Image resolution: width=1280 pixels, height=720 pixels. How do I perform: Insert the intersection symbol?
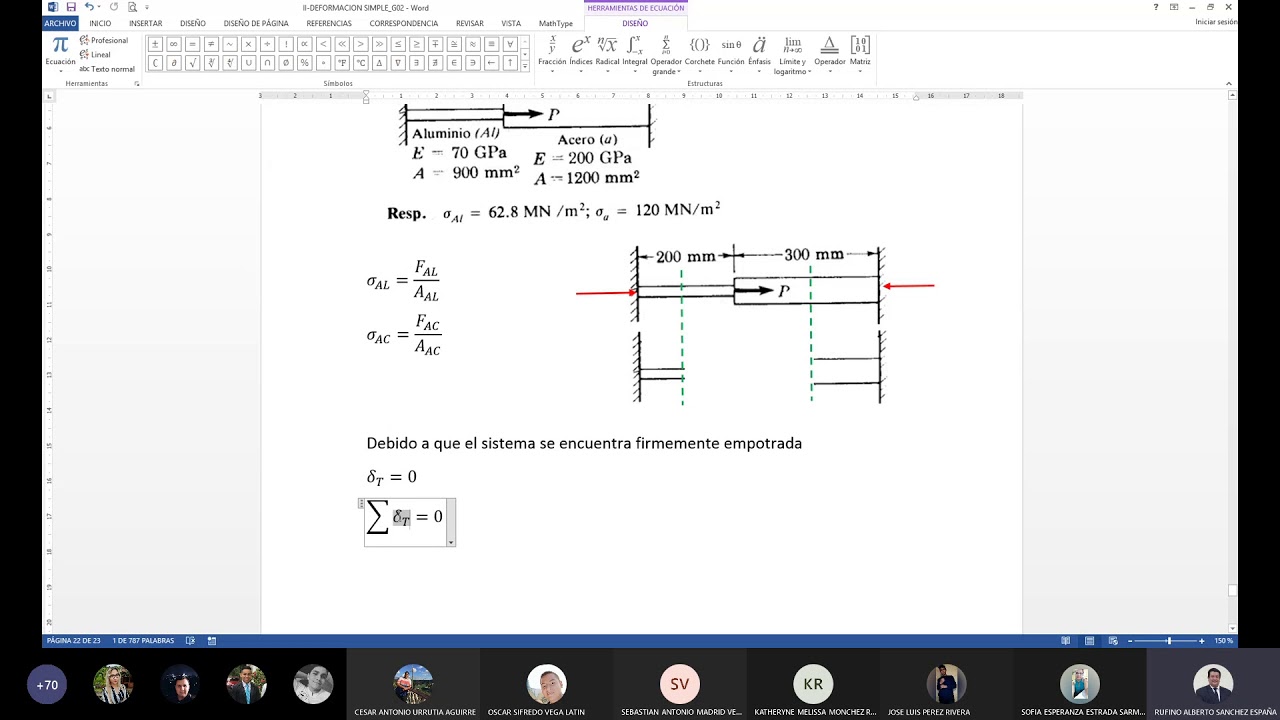point(267,63)
